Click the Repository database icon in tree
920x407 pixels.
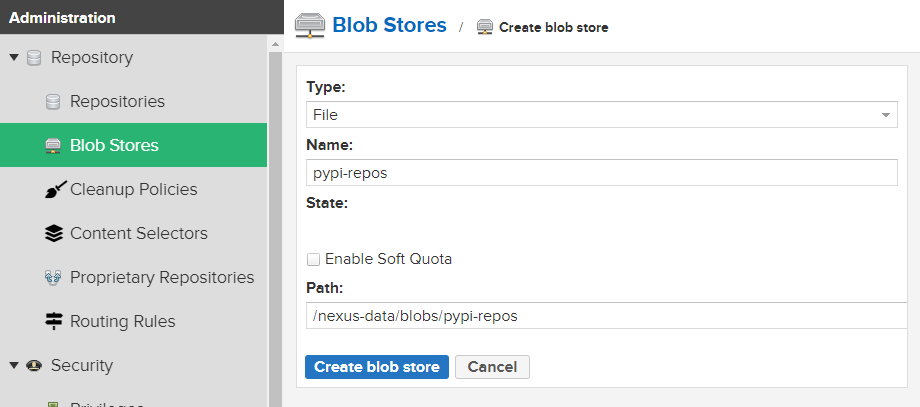(34, 58)
